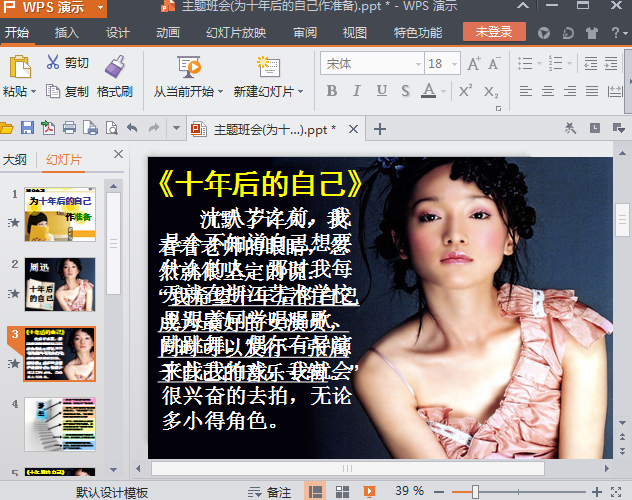Image resolution: width=632 pixels, height=500 pixels.
Task: Click the New Slide icon
Action: click(x=268, y=66)
